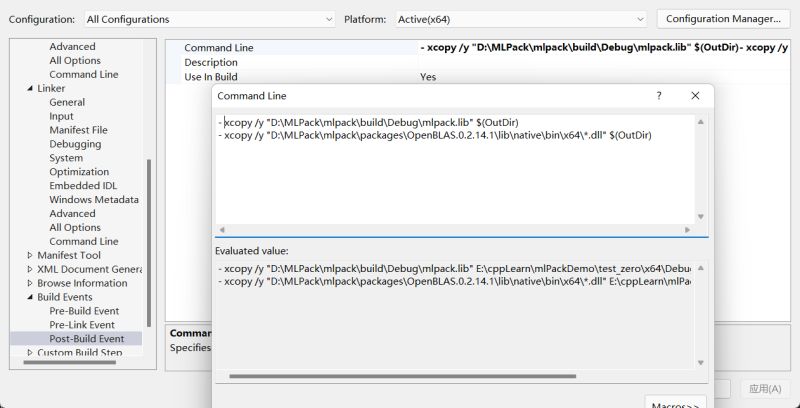Select Manifest Tool tree label
This screenshot has height=408, width=800.
(69, 255)
